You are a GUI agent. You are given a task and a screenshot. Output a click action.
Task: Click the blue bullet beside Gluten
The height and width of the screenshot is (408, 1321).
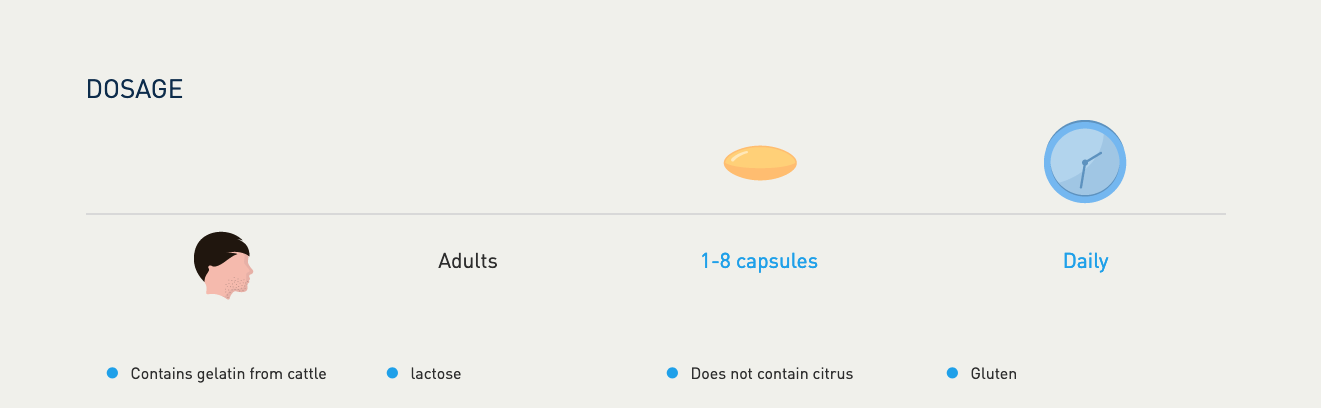point(953,373)
